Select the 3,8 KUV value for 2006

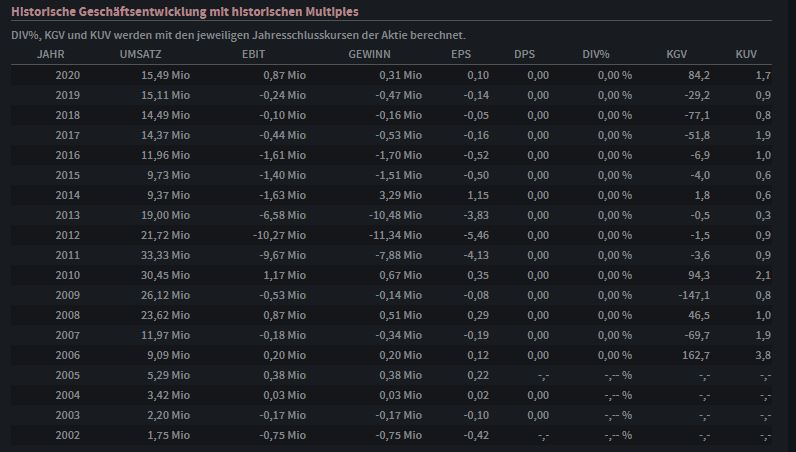[x=763, y=355]
